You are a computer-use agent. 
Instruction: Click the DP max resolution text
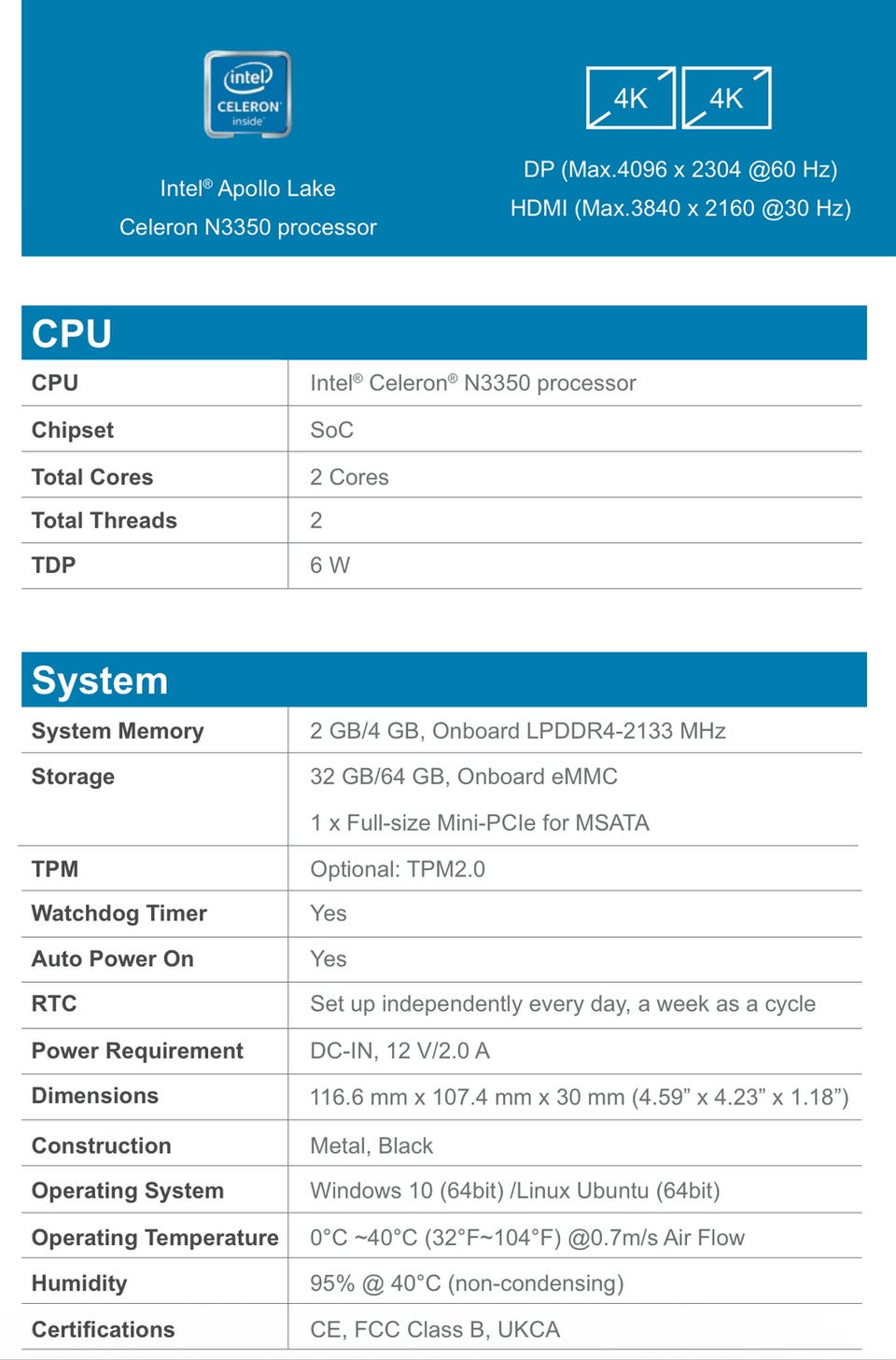coord(680,169)
